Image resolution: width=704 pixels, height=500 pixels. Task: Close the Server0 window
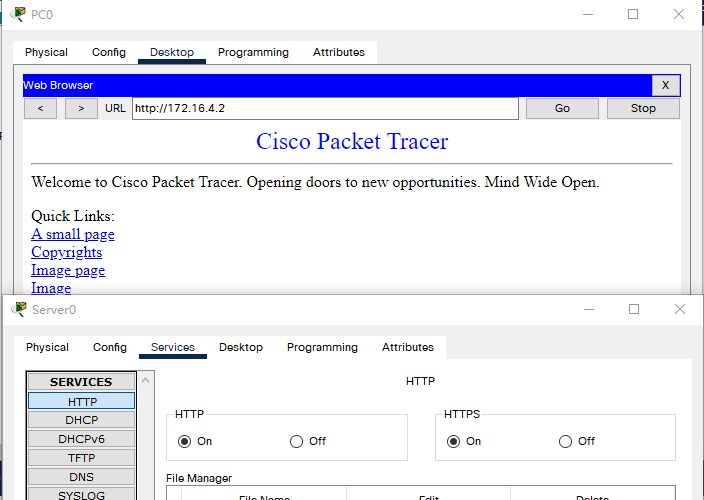[680, 309]
